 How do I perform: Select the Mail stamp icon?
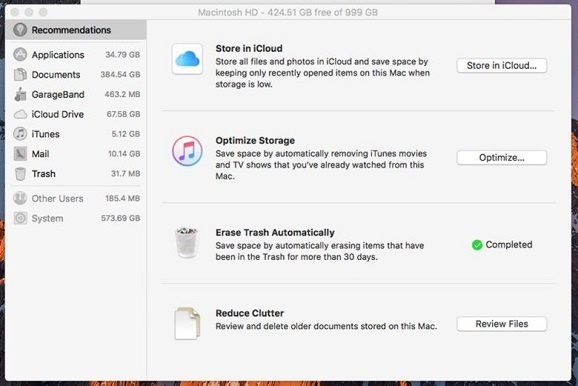pyautogui.click(x=20, y=154)
